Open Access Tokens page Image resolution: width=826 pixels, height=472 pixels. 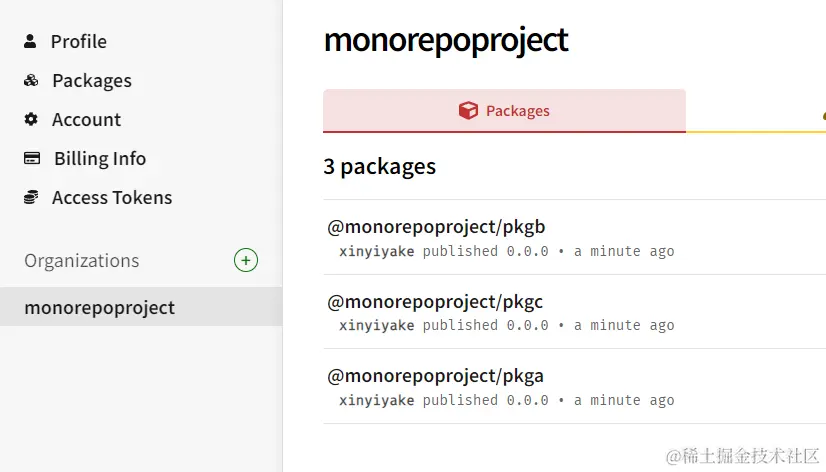tap(112, 198)
